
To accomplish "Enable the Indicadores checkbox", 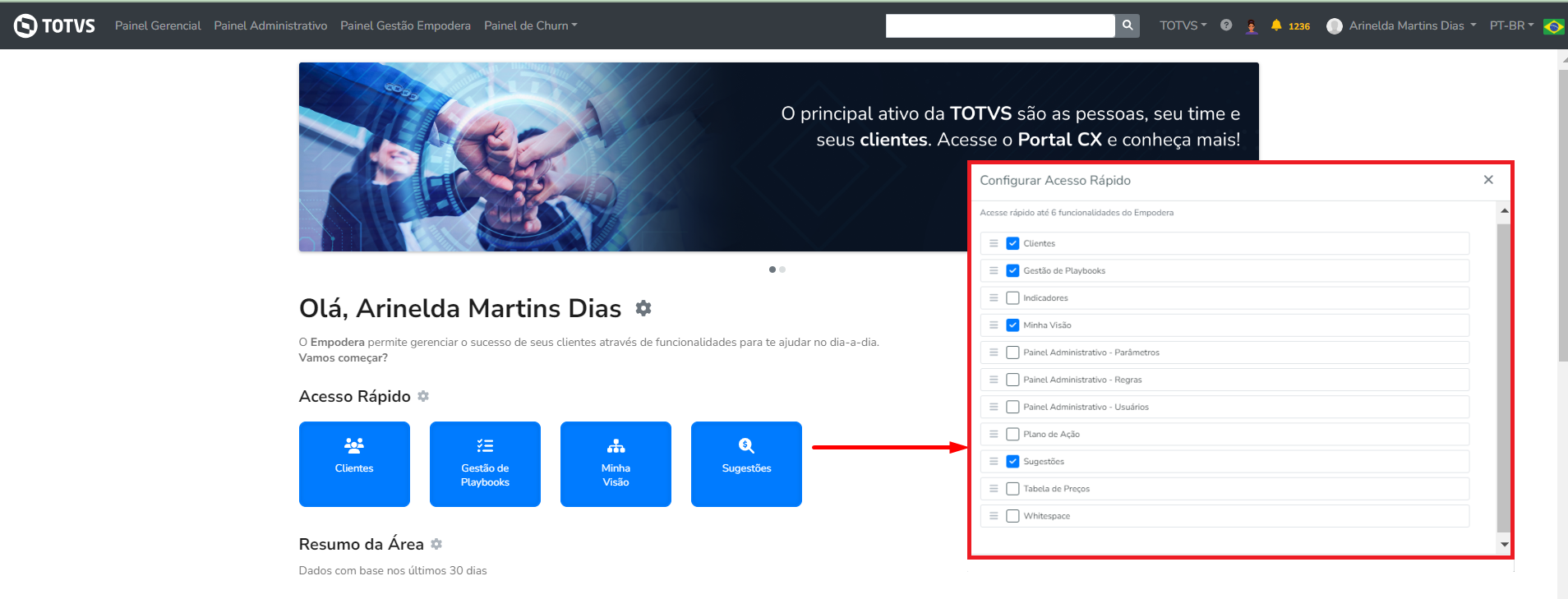I will pyautogui.click(x=1012, y=297).
